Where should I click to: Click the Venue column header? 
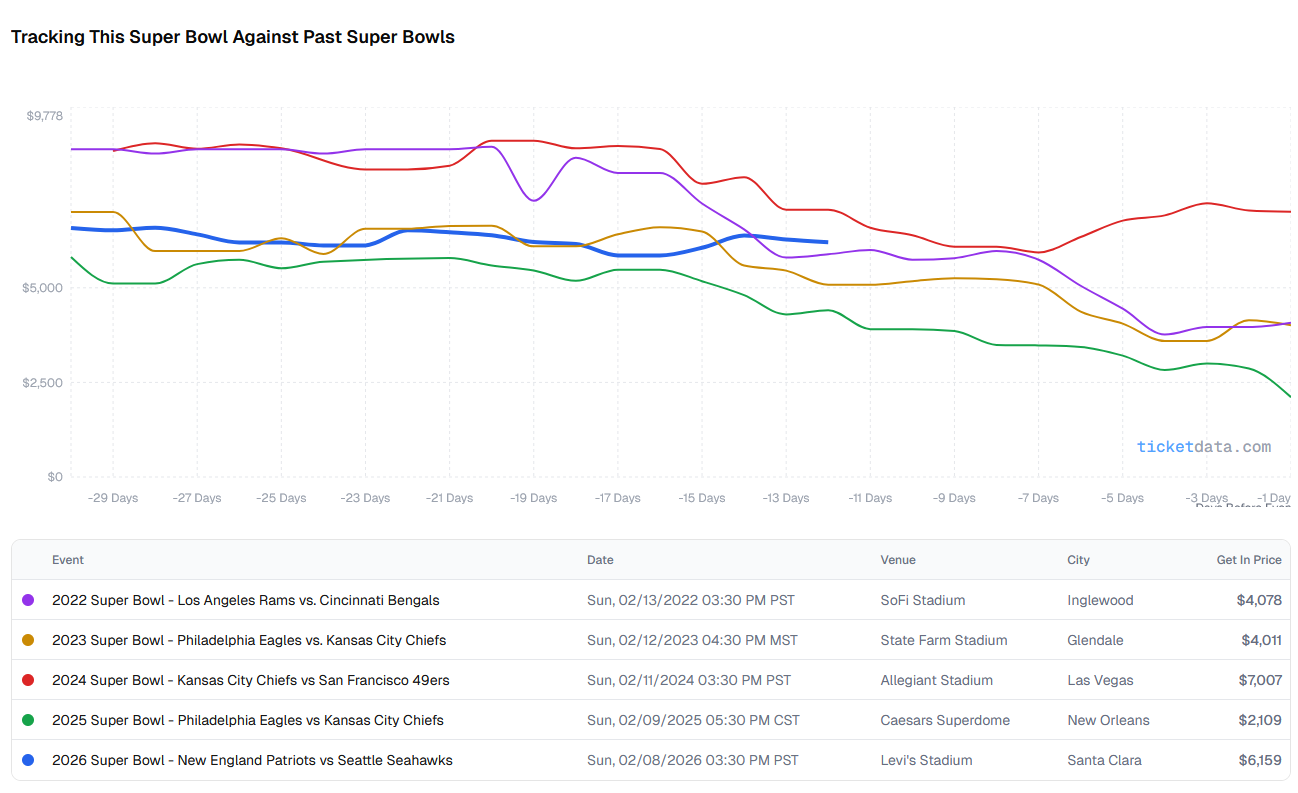(x=898, y=560)
